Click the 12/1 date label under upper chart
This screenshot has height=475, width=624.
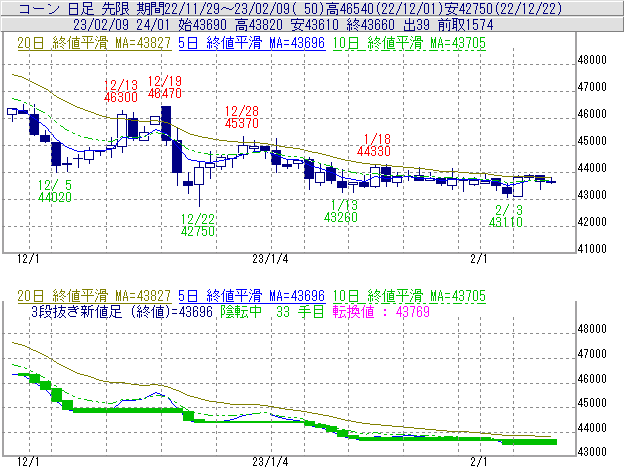[x=28, y=259]
